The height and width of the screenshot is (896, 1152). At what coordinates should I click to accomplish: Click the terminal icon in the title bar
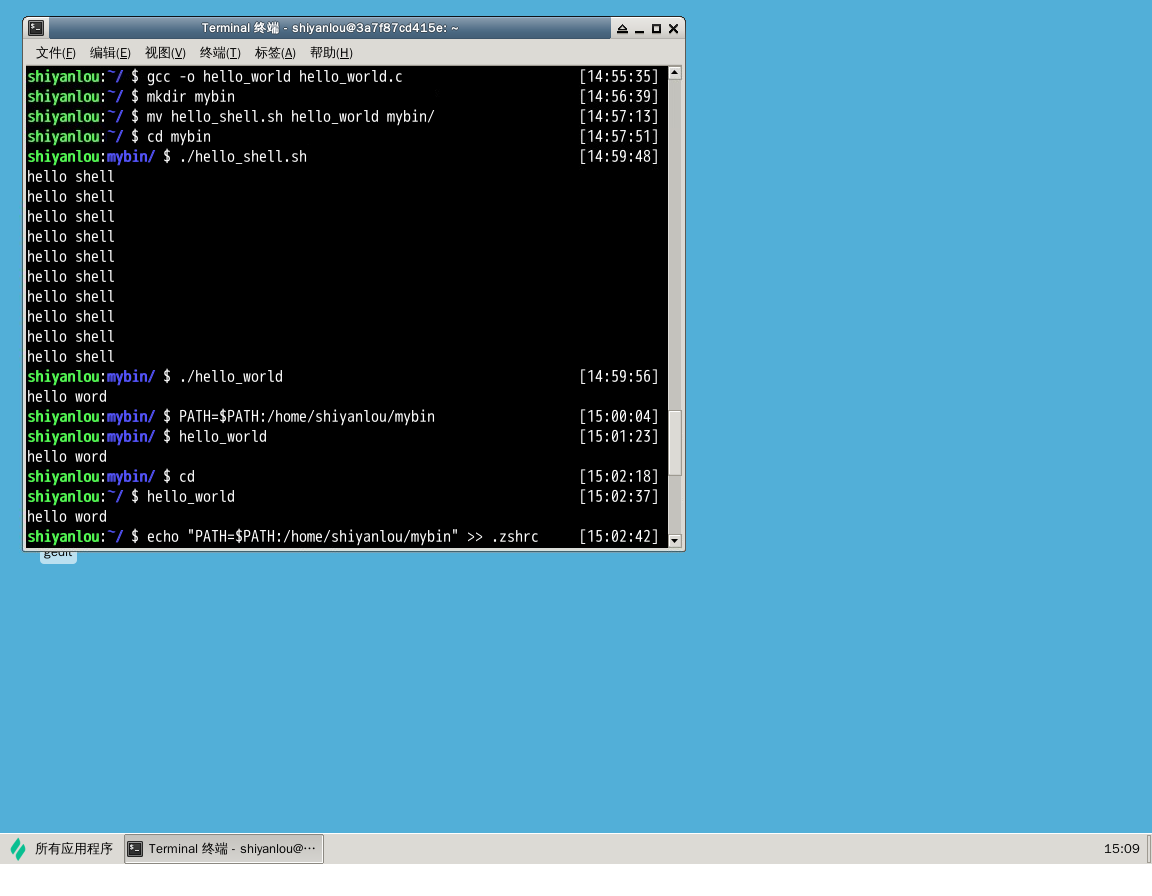coord(36,28)
